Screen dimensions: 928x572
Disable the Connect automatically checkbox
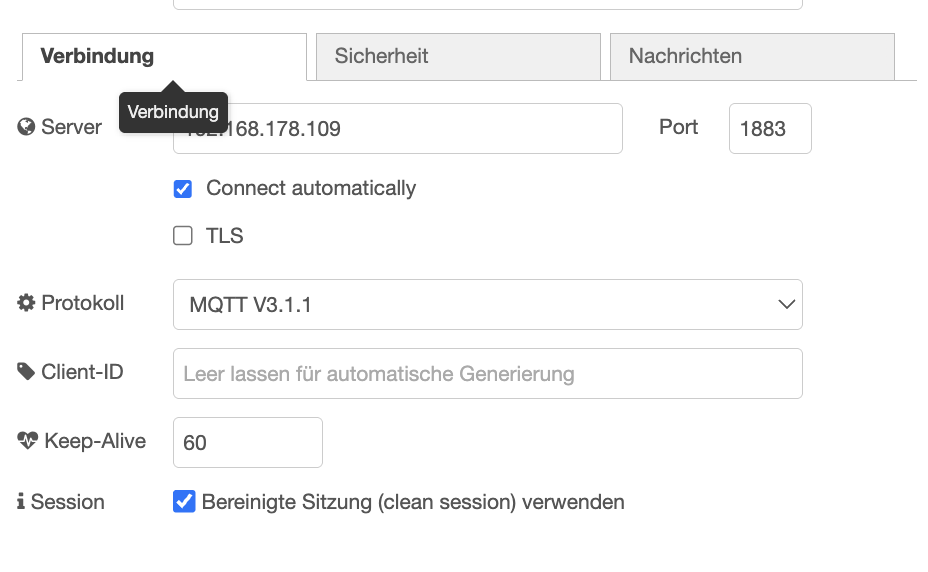click(183, 189)
